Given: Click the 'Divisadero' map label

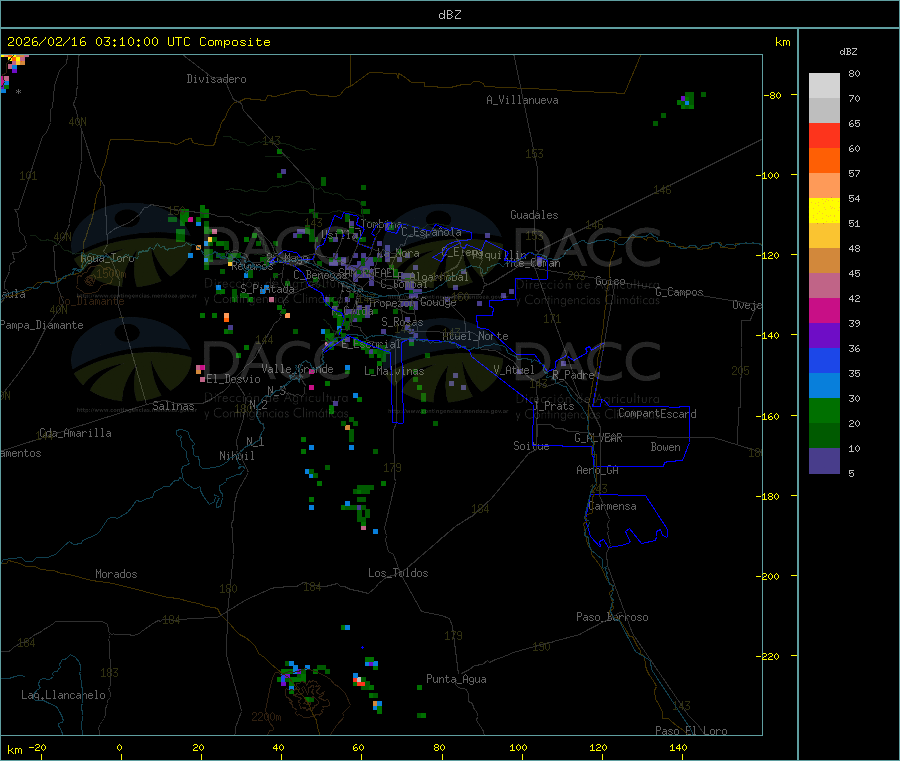Looking at the screenshot, I should pos(216,79).
